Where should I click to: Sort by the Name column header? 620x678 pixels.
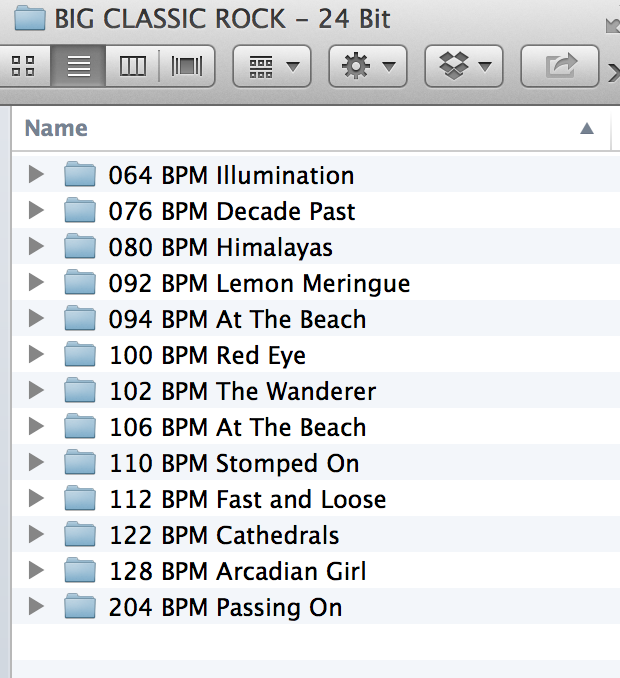pos(56,128)
